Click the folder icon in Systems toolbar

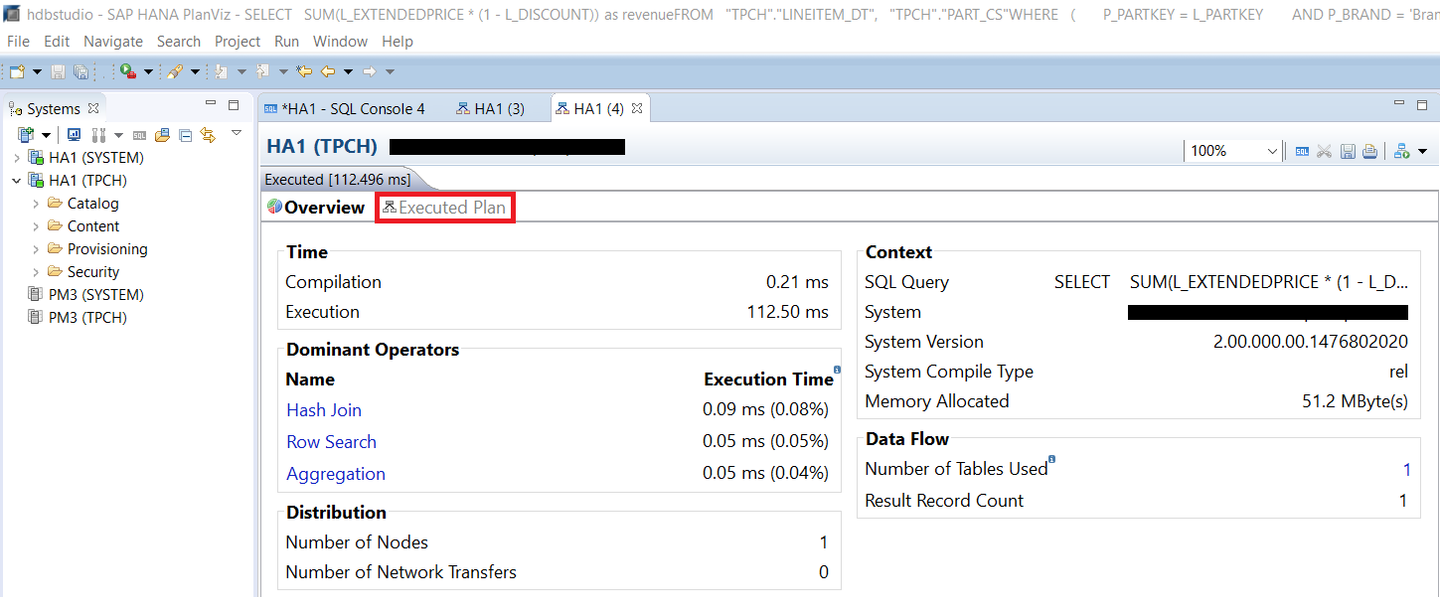click(x=162, y=135)
